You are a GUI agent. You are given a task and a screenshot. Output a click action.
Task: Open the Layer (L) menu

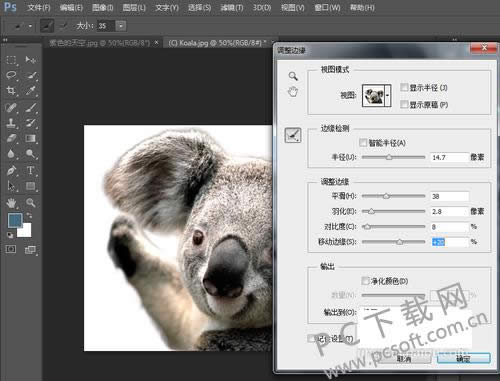pyautogui.click(x=134, y=7)
